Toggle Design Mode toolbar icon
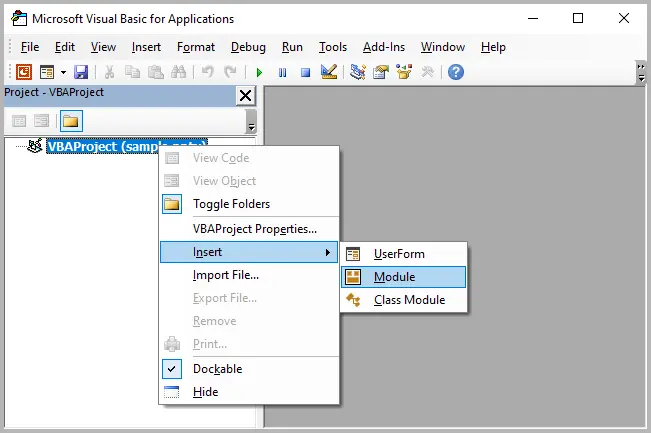The image size is (651, 433). (x=329, y=72)
